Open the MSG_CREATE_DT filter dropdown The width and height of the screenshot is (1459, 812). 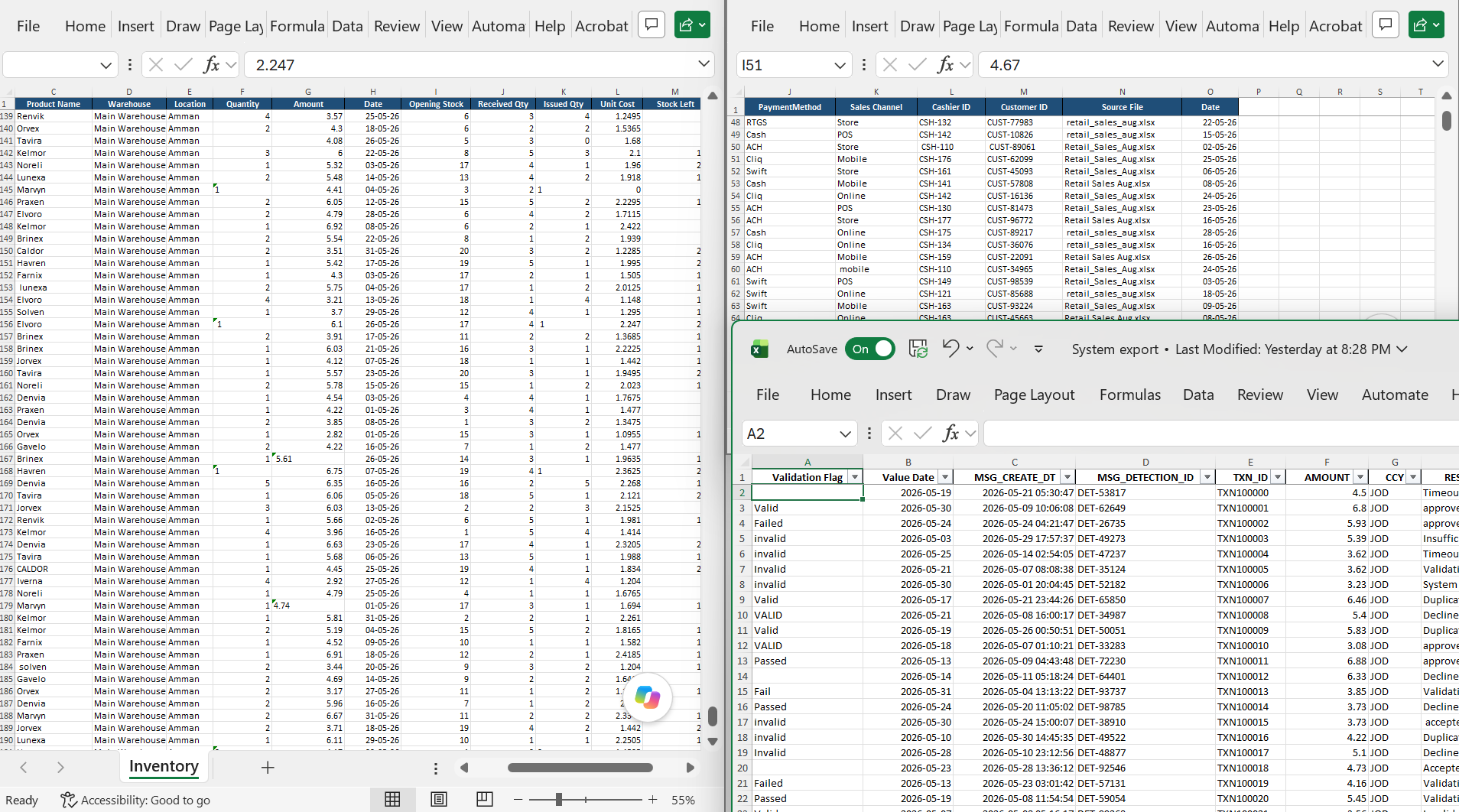[1067, 477]
